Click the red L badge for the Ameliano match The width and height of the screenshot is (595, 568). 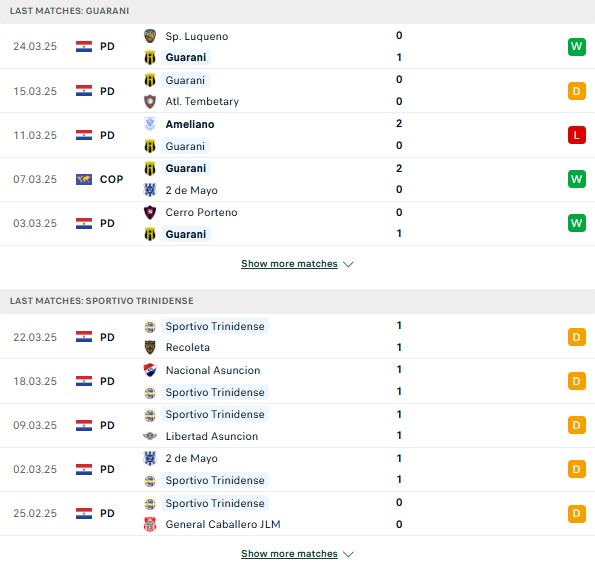(x=576, y=135)
